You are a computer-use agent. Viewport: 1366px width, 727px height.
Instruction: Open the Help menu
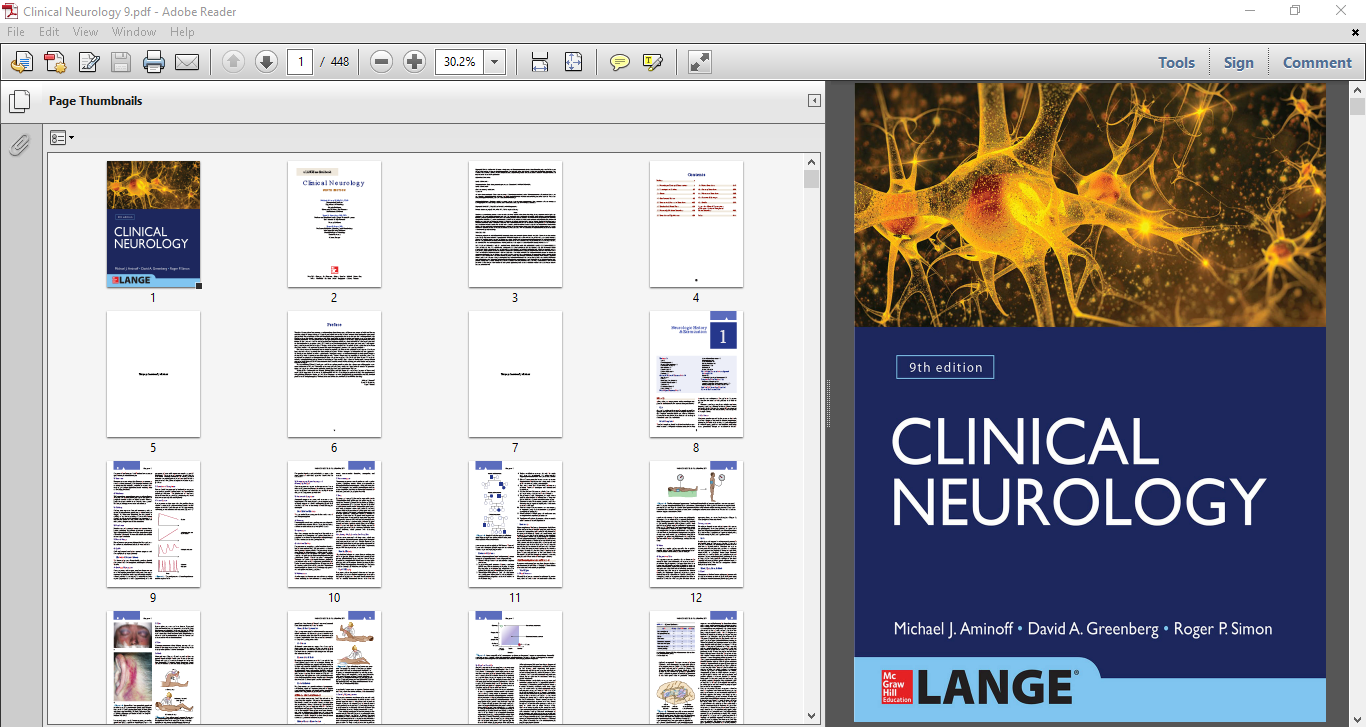tap(182, 32)
